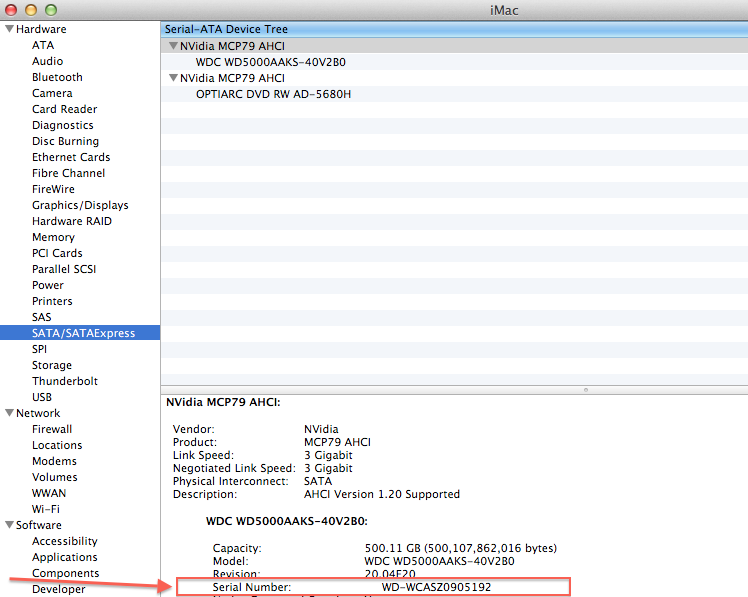The width and height of the screenshot is (748, 597).
Task: Open Firewall under Network
Action: [x=52, y=429]
